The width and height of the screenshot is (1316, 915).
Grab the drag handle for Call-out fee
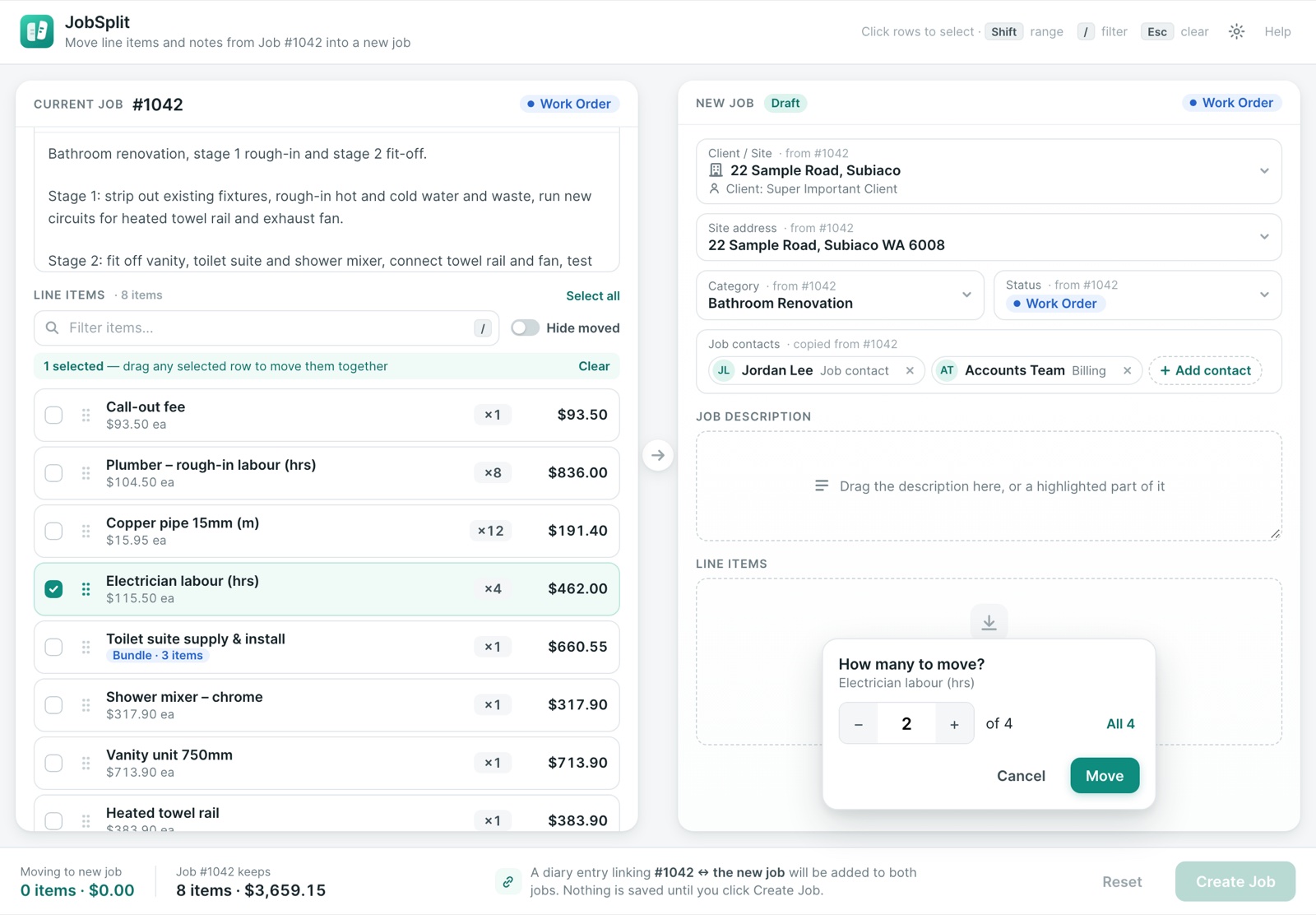(x=86, y=415)
